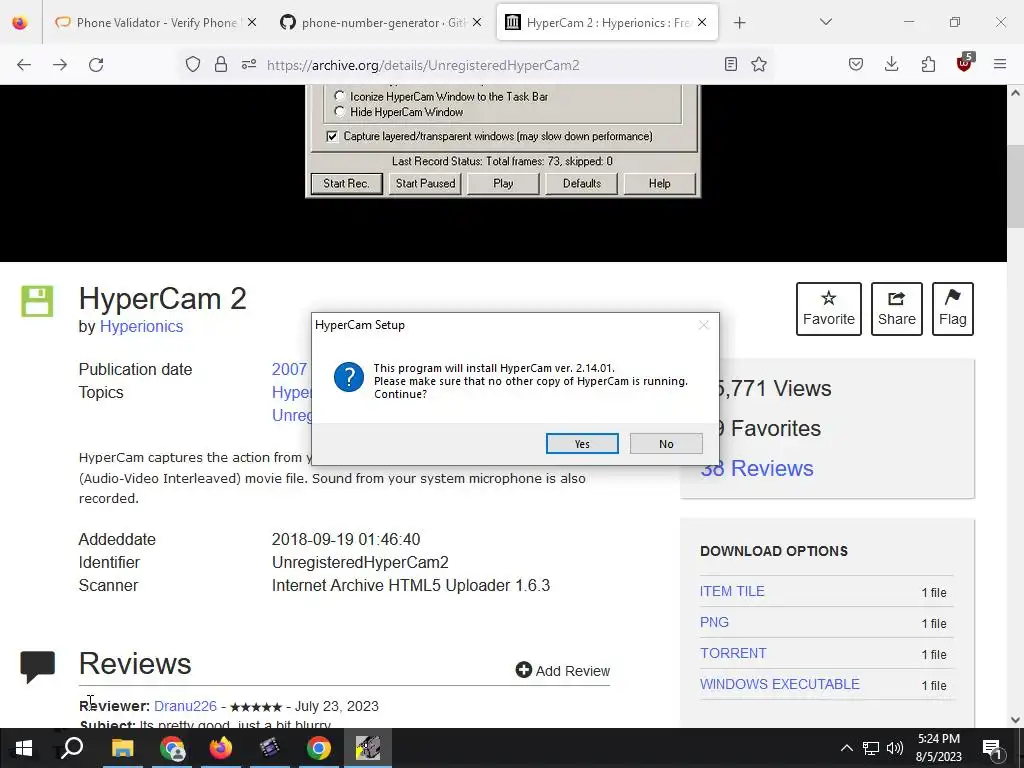Image resolution: width=1024 pixels, height=768 pixels.
Task: Download the WINDOWS EXECUTABLE file
Action: click(x=780, y=684)
